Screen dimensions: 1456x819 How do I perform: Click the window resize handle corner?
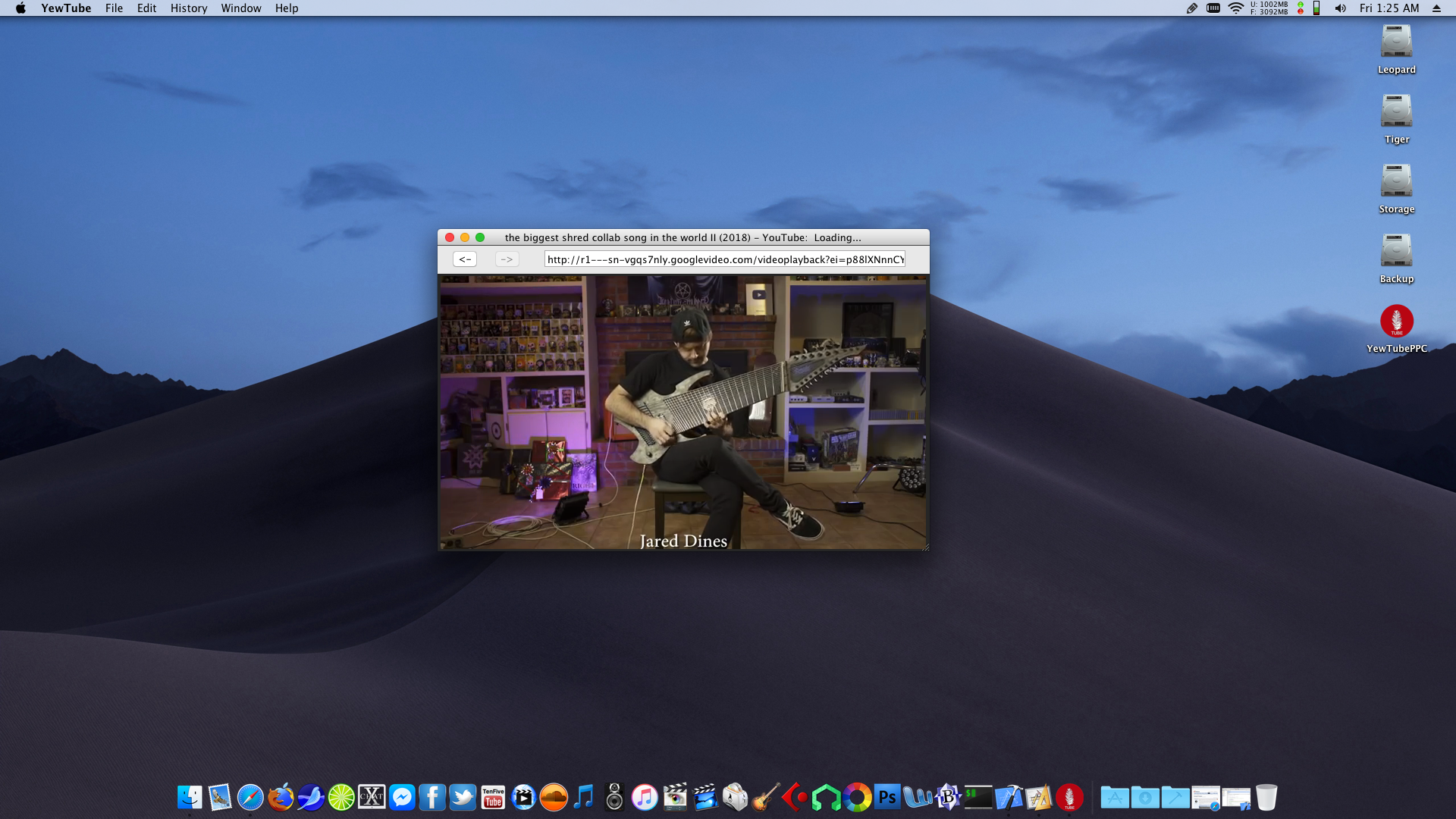tap(925, 547)
